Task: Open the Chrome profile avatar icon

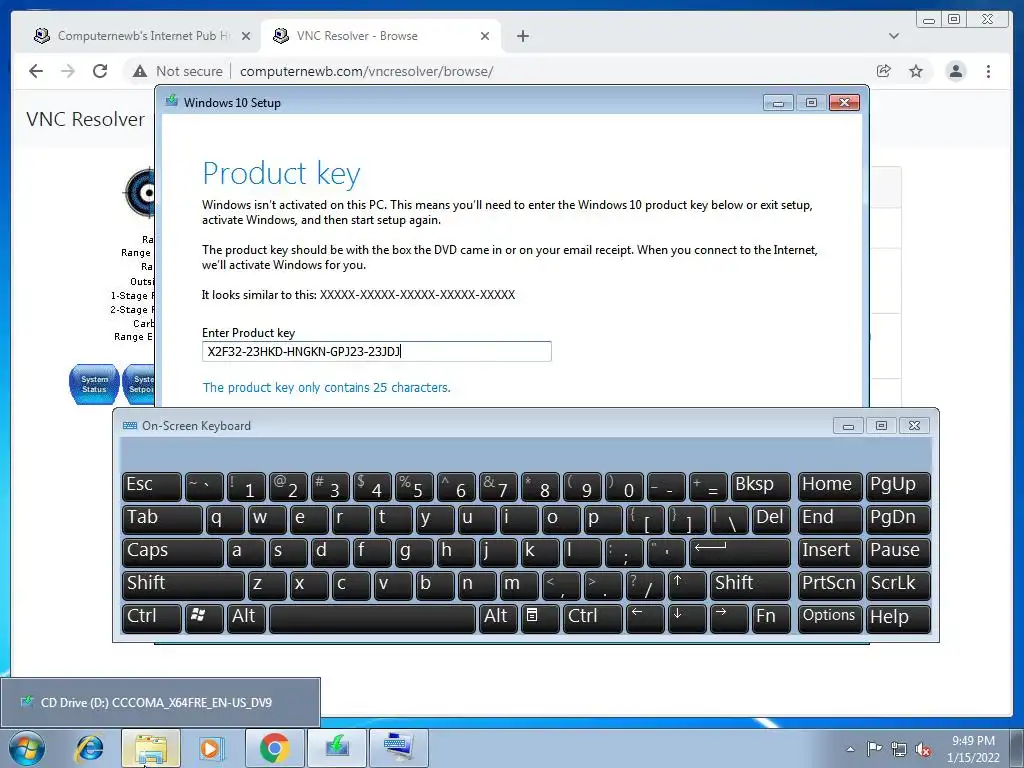Action: pyautogui.click(x=955, y=71)
